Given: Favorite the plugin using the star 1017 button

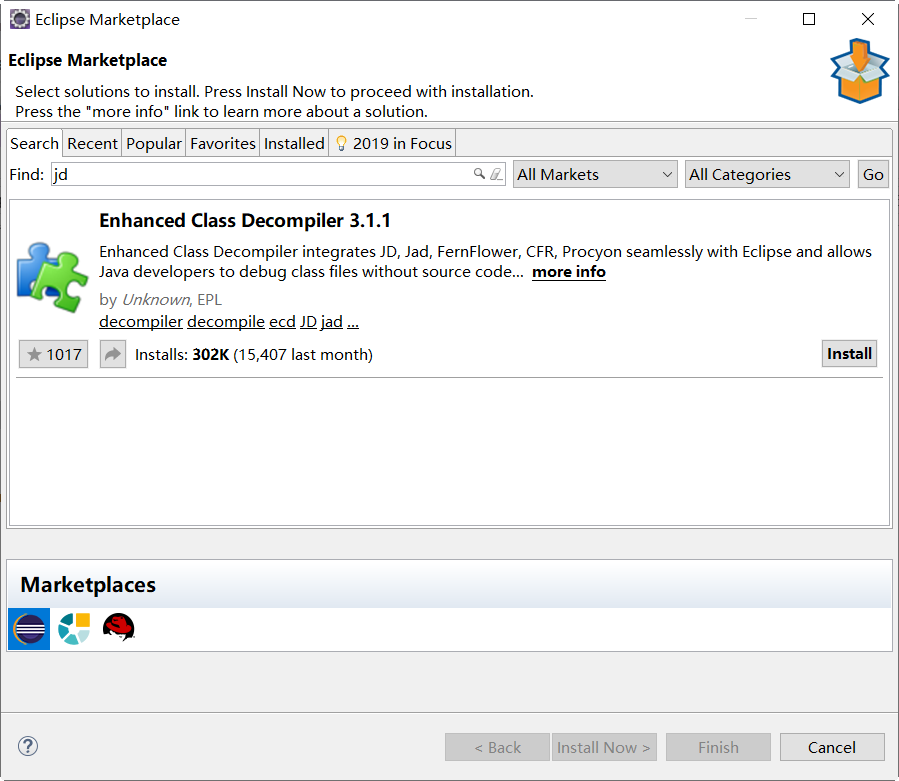Looking at the screenshot, I should coord(53,354).
